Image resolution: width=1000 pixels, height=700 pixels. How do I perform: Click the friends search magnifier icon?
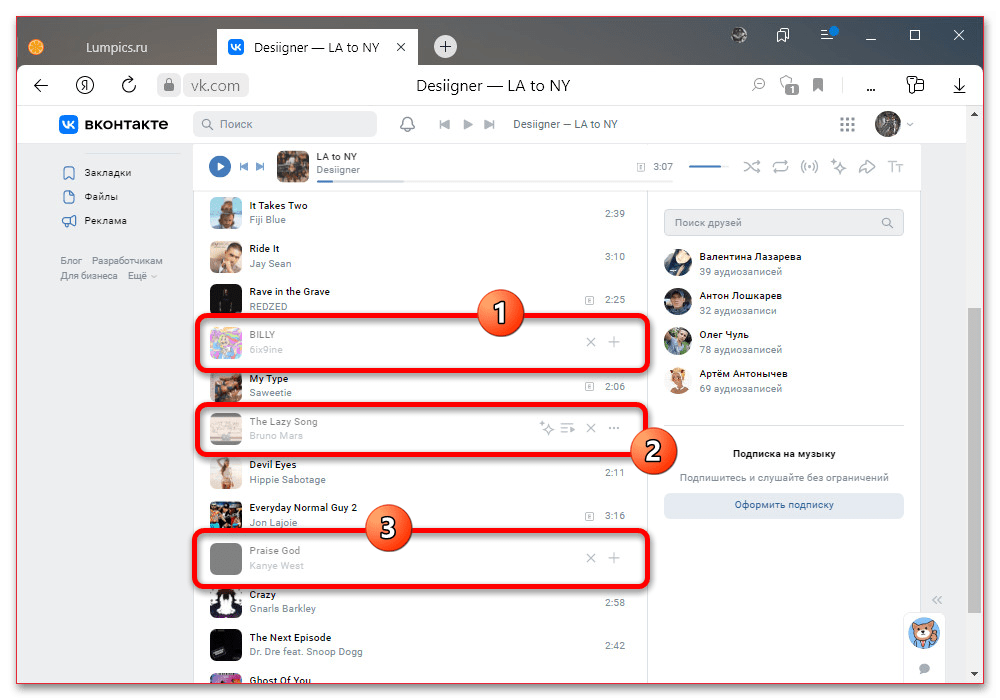(887, 222)
